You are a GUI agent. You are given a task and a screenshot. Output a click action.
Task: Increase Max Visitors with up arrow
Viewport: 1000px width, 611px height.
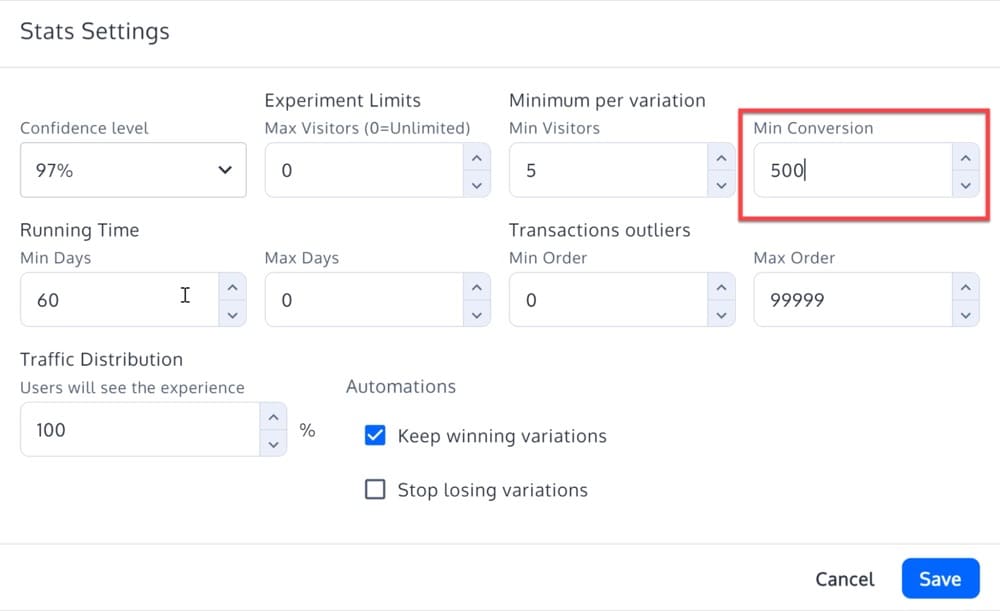pos(477,158)
